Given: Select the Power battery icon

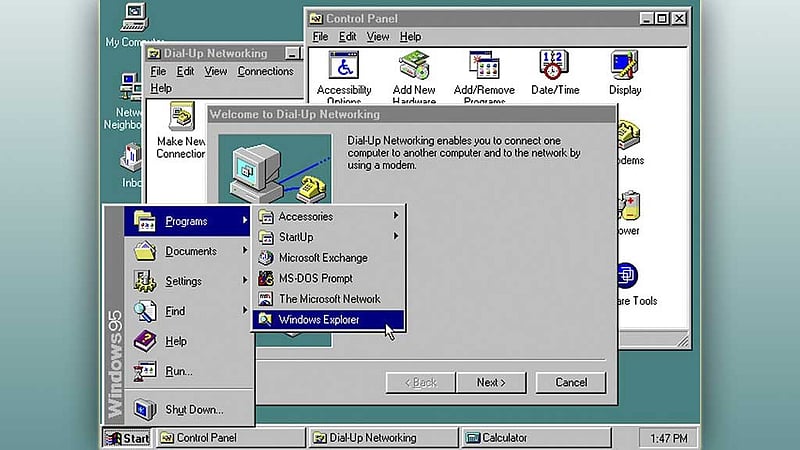Looking at the screenshot, I should pyautogui.click(x=630, y=205).
